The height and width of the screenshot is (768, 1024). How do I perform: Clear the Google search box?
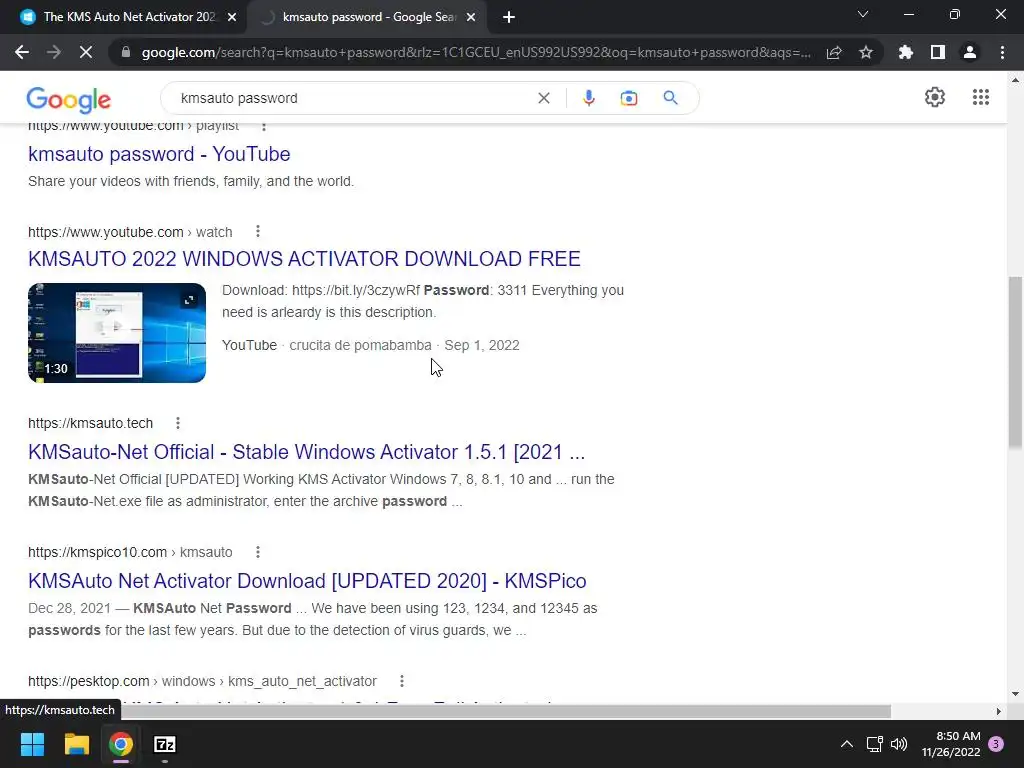(x=543, y=98)
